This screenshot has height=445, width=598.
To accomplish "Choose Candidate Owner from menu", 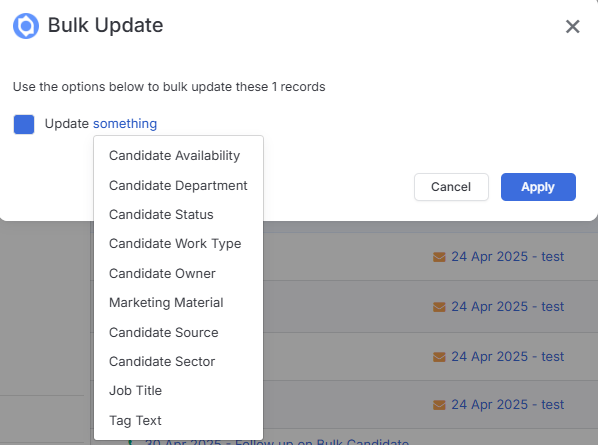I will pyautogui.click(x=162, y=273).
